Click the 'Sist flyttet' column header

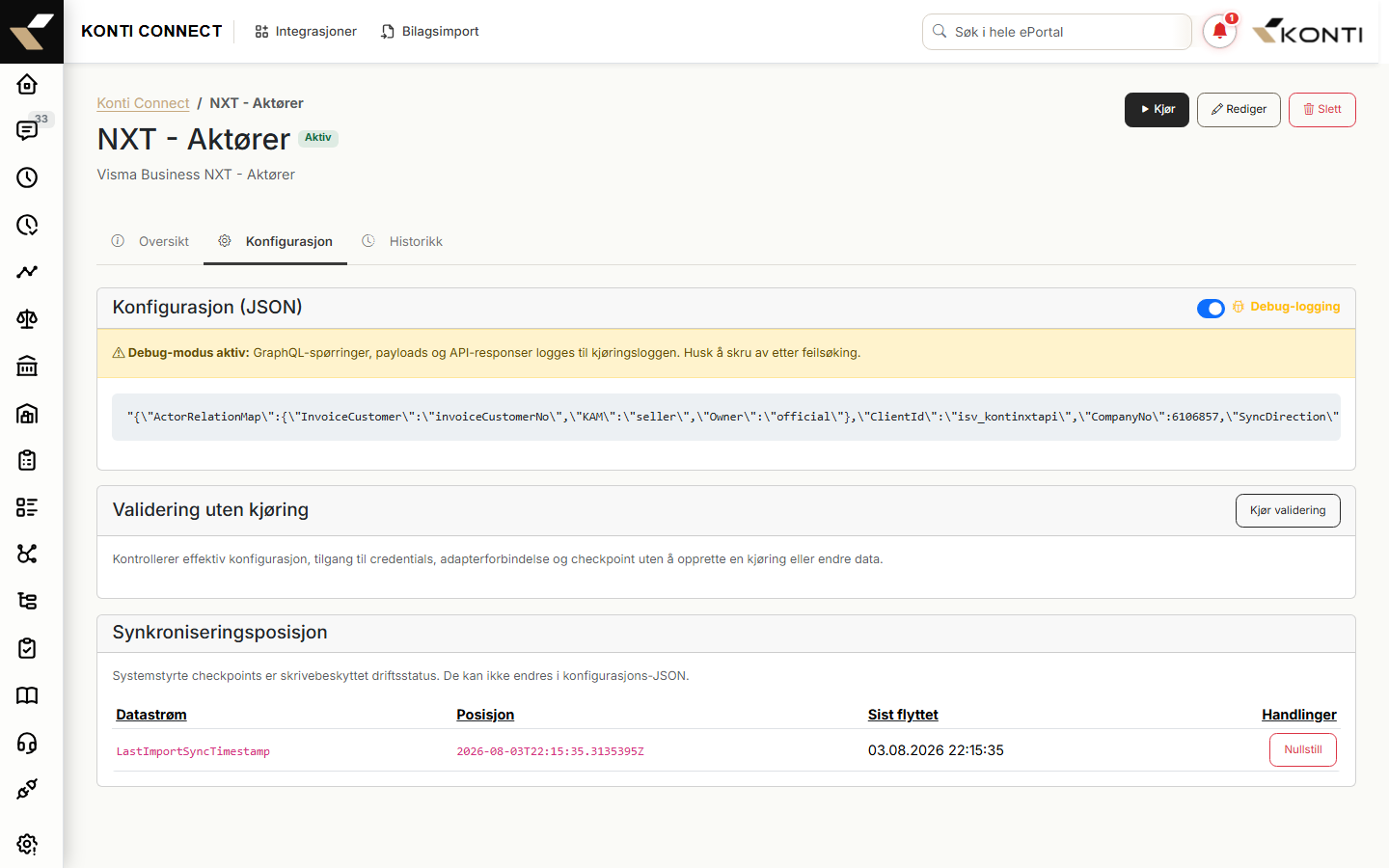[903, 715]
